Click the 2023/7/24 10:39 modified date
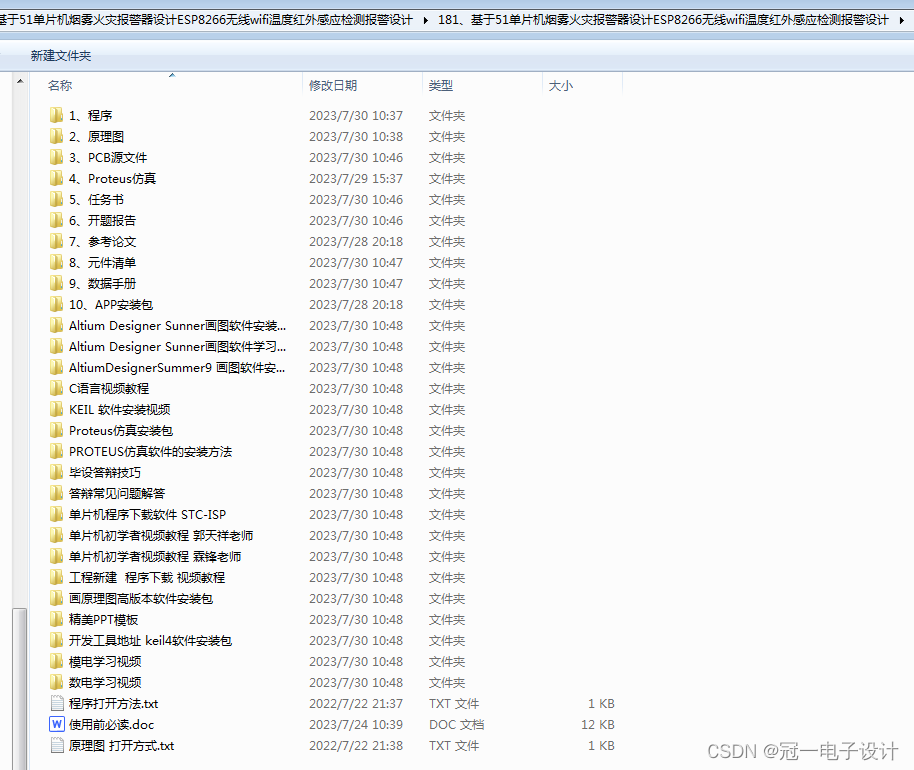914x770 pixels. (x=356, y=725)
